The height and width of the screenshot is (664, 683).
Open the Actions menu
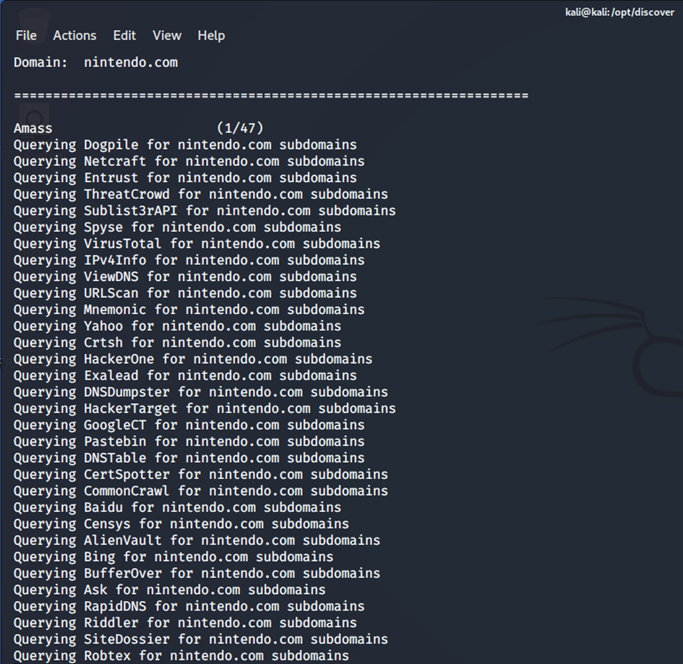coord(74,36)
